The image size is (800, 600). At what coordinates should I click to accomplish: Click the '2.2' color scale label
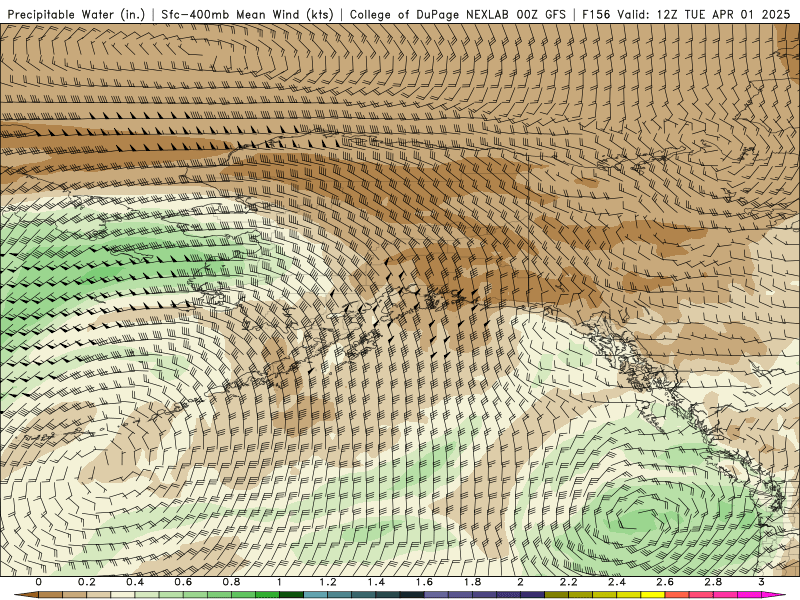click(569, 582)
